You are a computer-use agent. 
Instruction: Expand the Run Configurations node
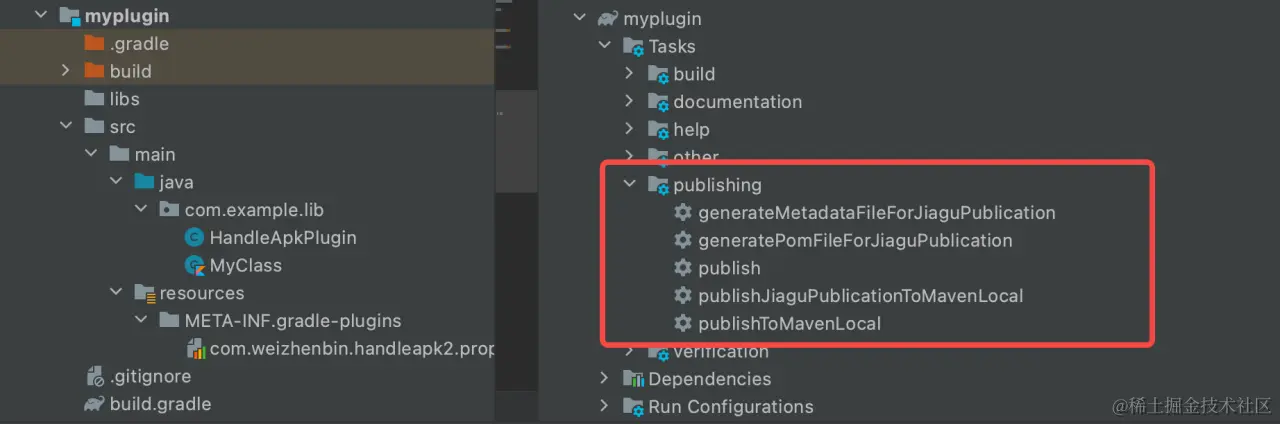pos(604,407)
